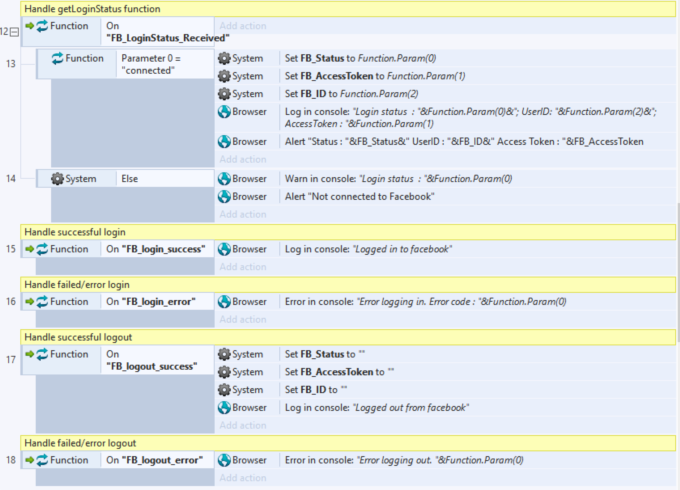
Task: Click Function icon of FB_login_error event
Action: 42,302
